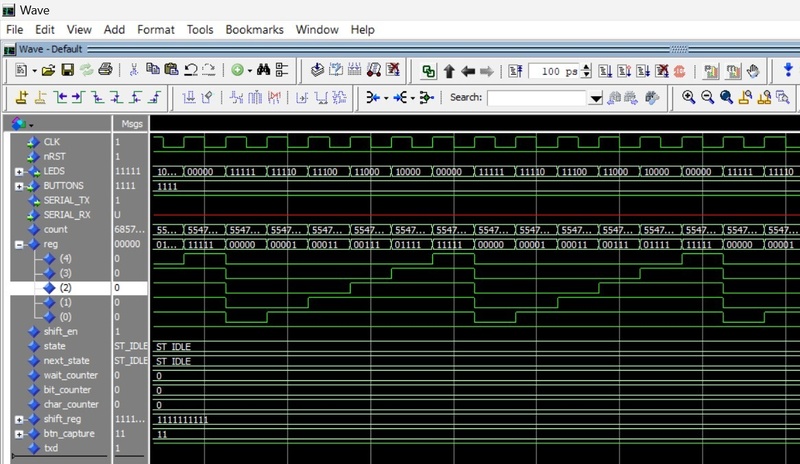Select the wait_counter signal row
800x464 pixels.
coord(60,375)
